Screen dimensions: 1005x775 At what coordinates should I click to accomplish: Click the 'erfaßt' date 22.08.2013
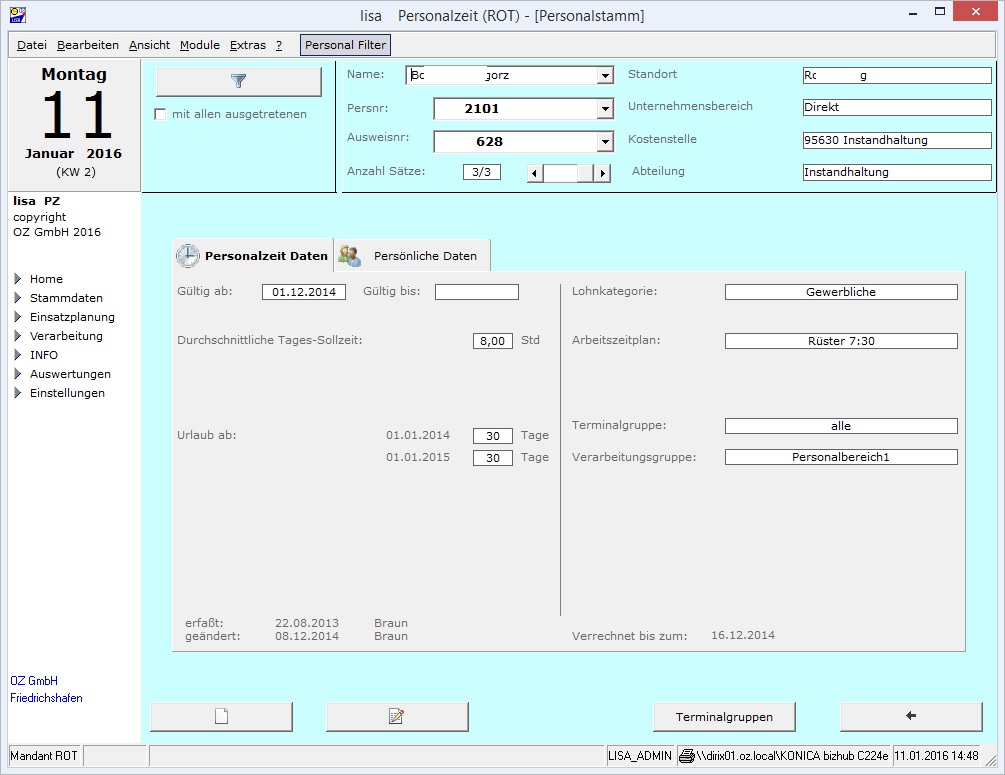[307, 623]
